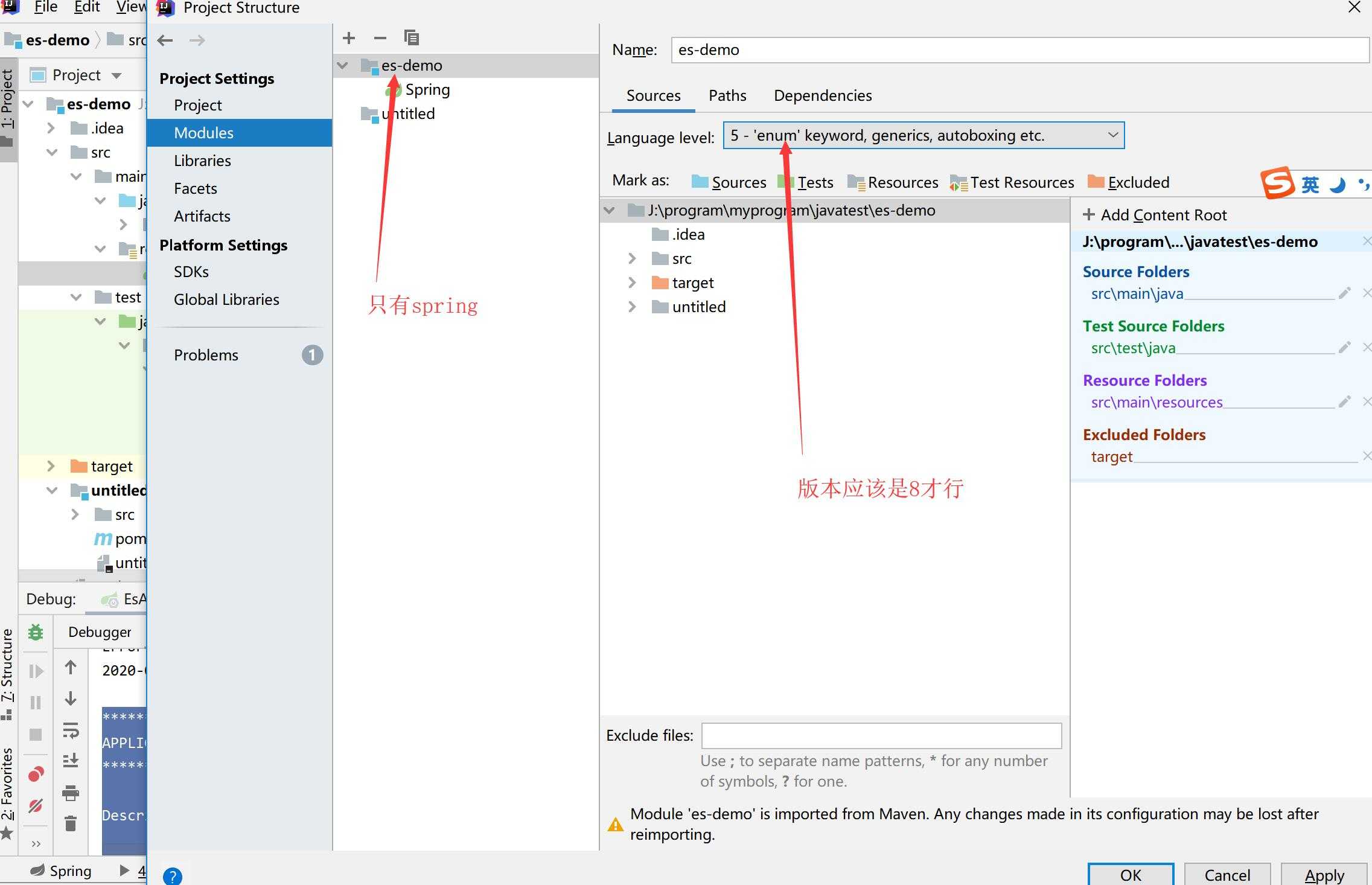Image resolution: width=1372 pixels, height=885 pixels.
Task: Switch to the Dependencies tab
Action: click(x=822, y=94)
